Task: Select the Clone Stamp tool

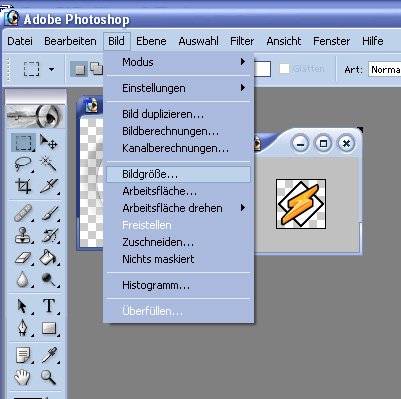Action: (x=23, y=235)
